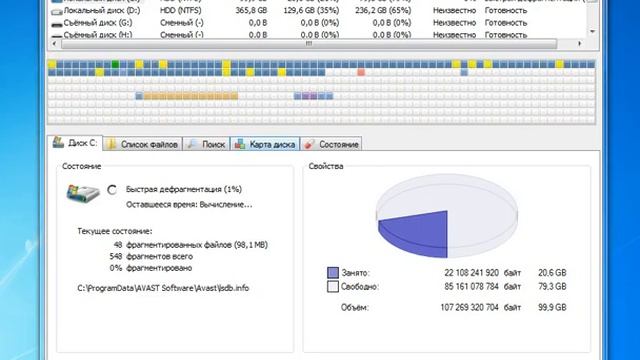Click the Занято blue color swatch

point(333,272)
